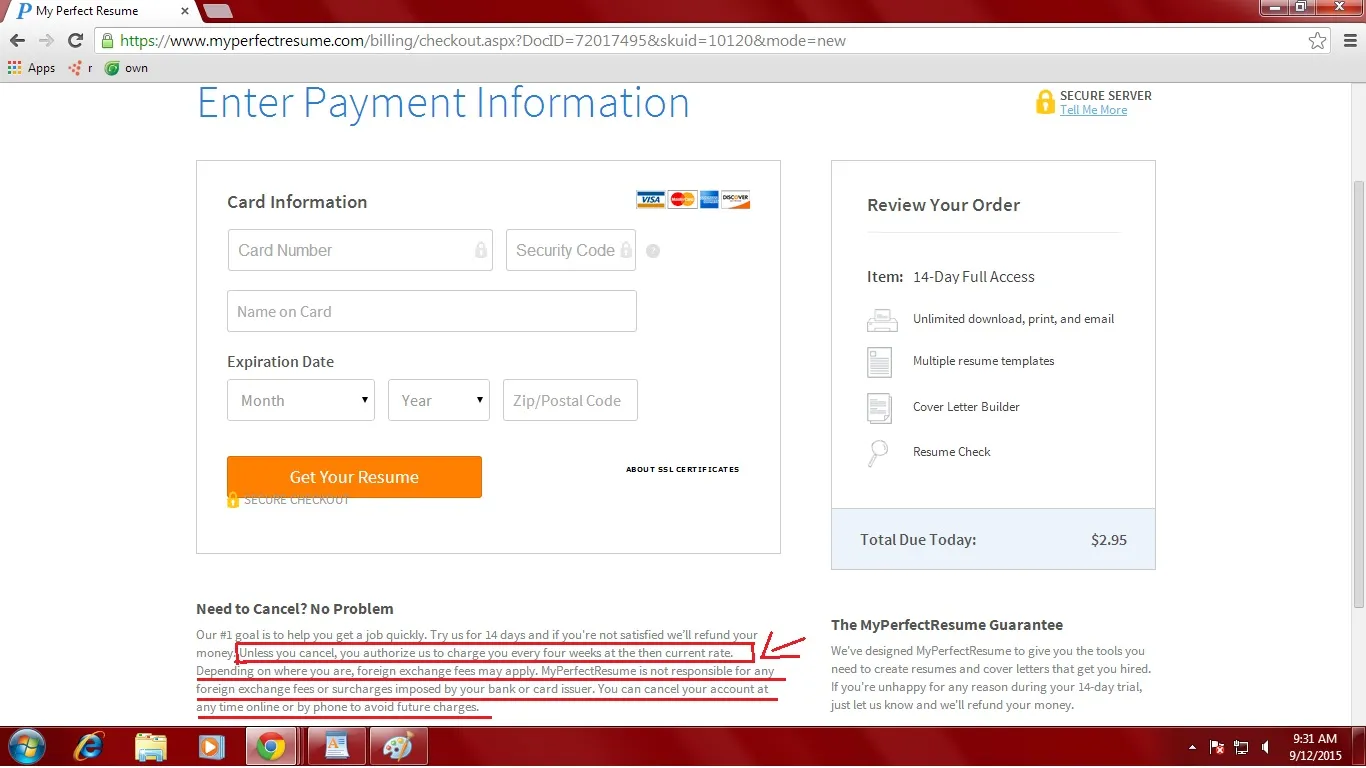Click the Get Your Resume button
Viewport: 1366px width, 768px height.
pos(354,477)
